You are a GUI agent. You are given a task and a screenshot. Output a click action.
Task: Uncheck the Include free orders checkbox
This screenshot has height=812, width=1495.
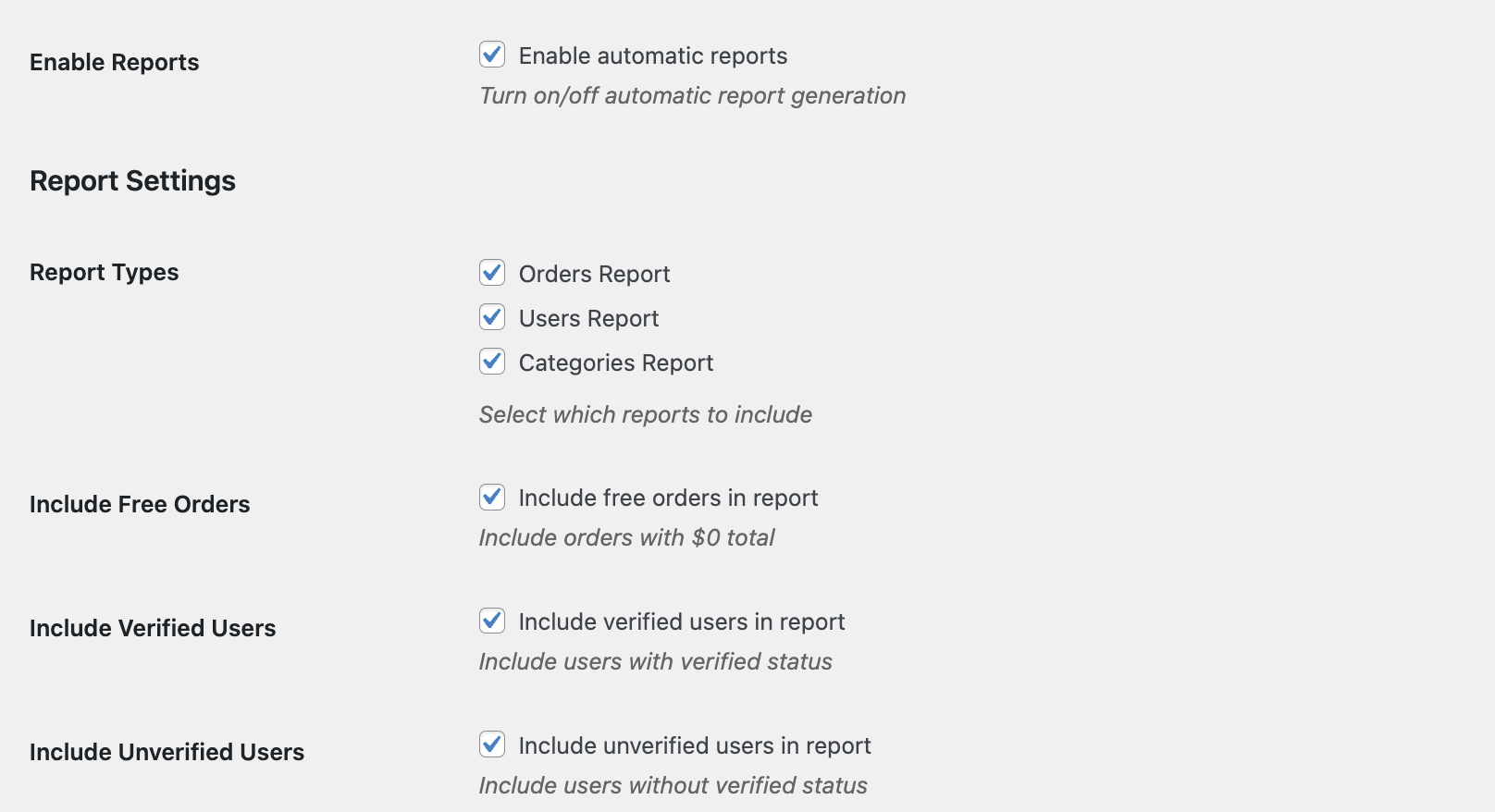tap(492, 497)
